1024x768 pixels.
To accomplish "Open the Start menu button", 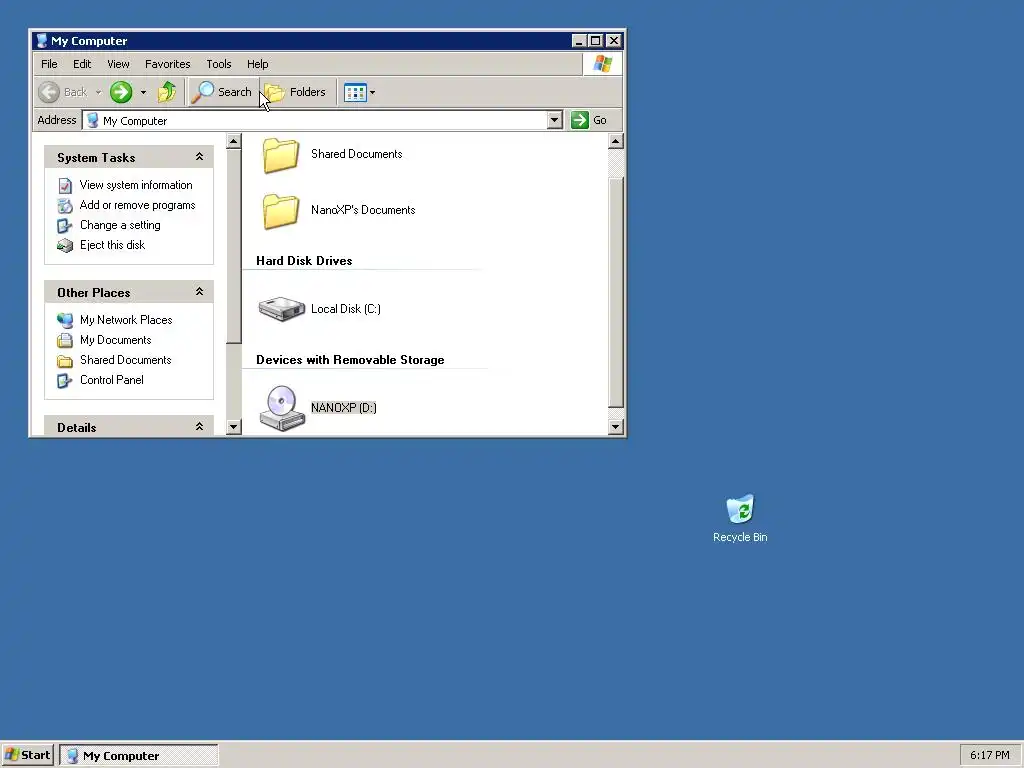I will [x=27, y=756].
